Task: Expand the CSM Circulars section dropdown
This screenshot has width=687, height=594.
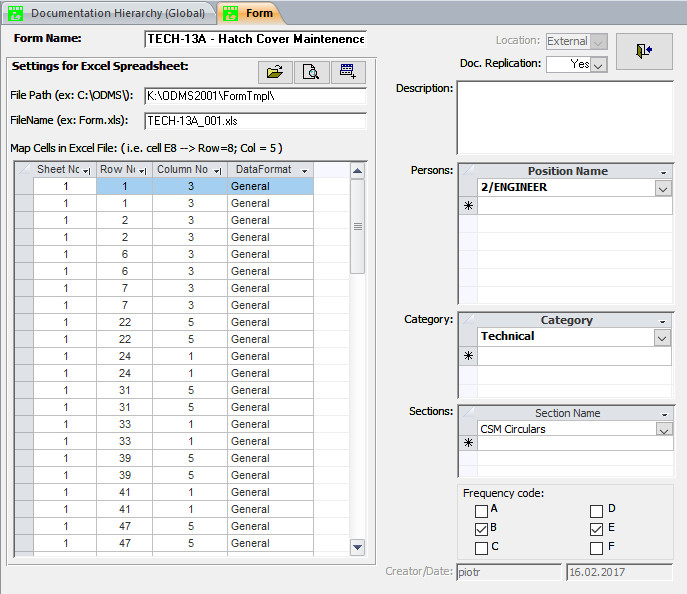Action: 664,429
